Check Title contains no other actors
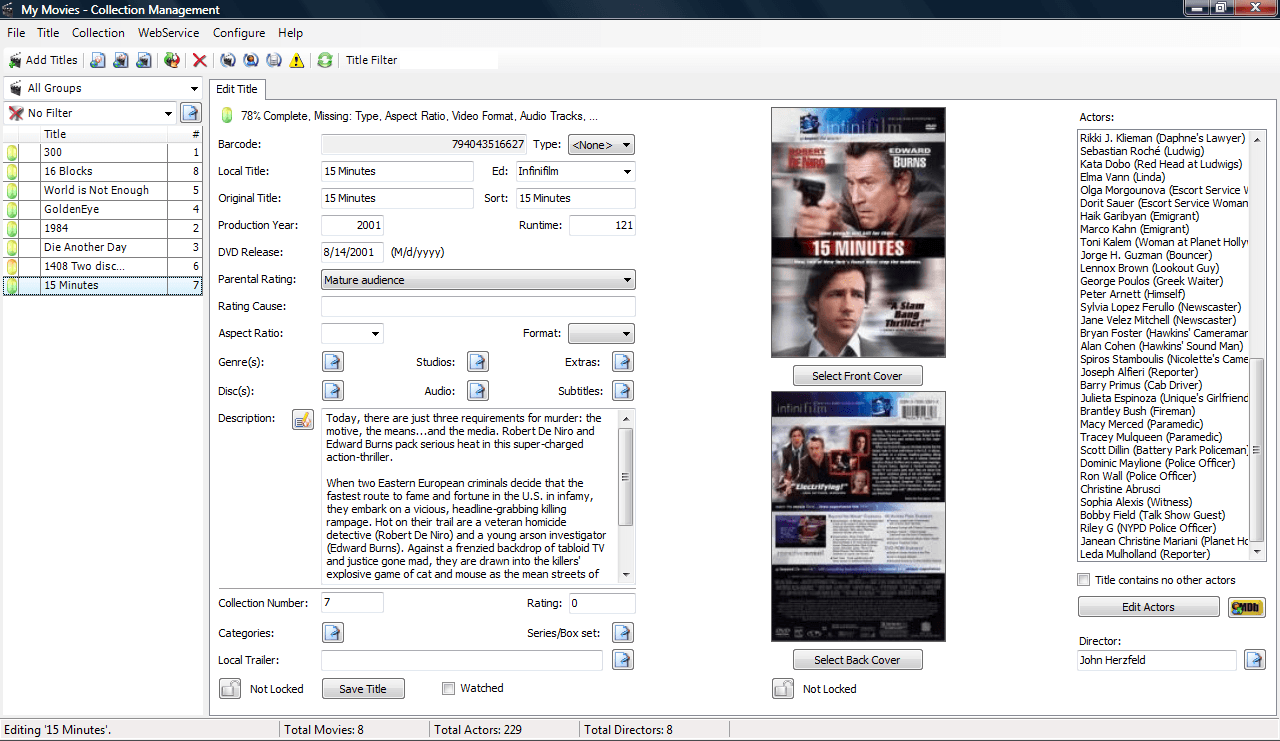The height and width of the screenshot is (741, 1280). coord(1084,580)
